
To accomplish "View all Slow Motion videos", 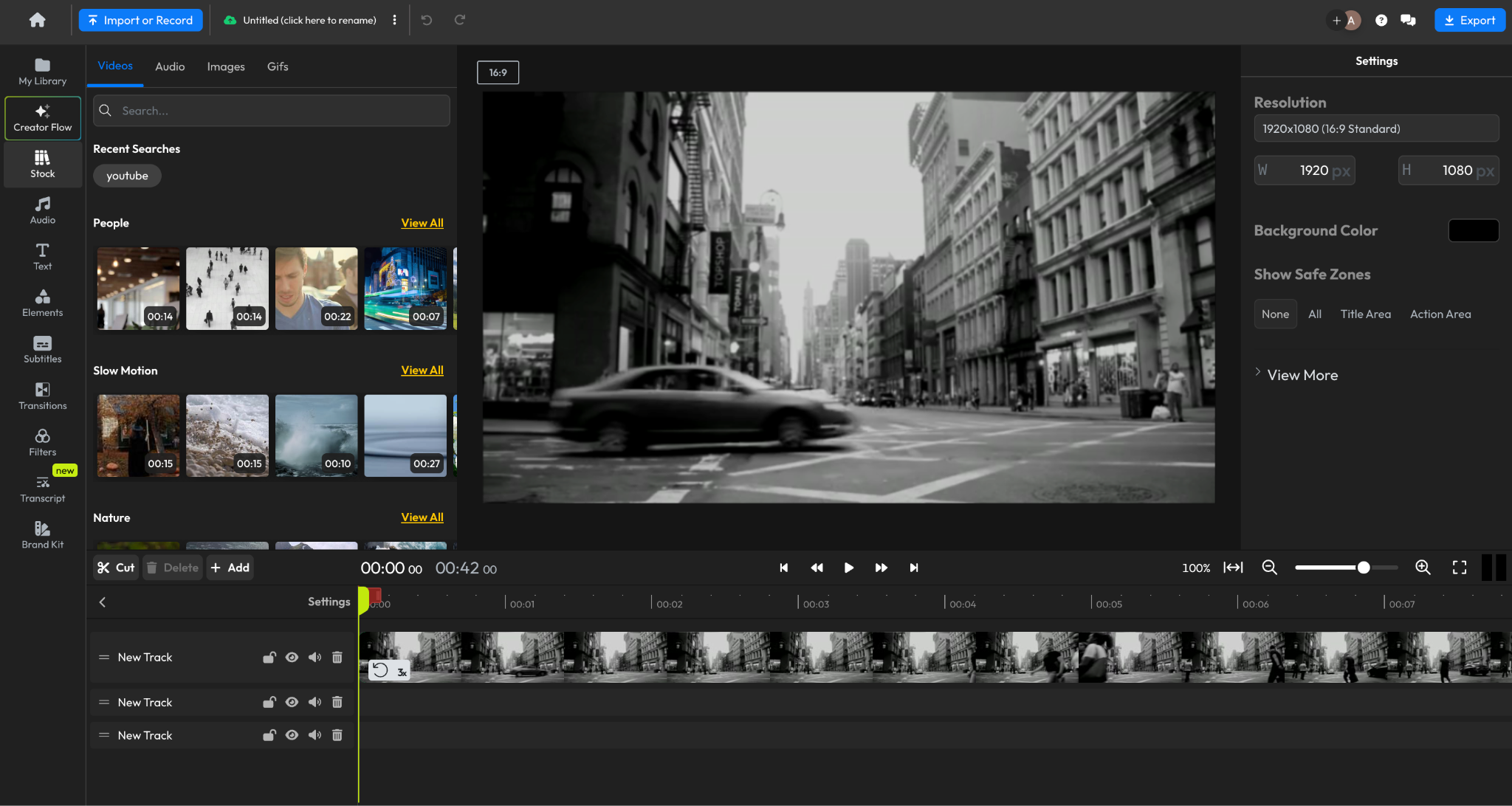I will click(x=422, y=370).
